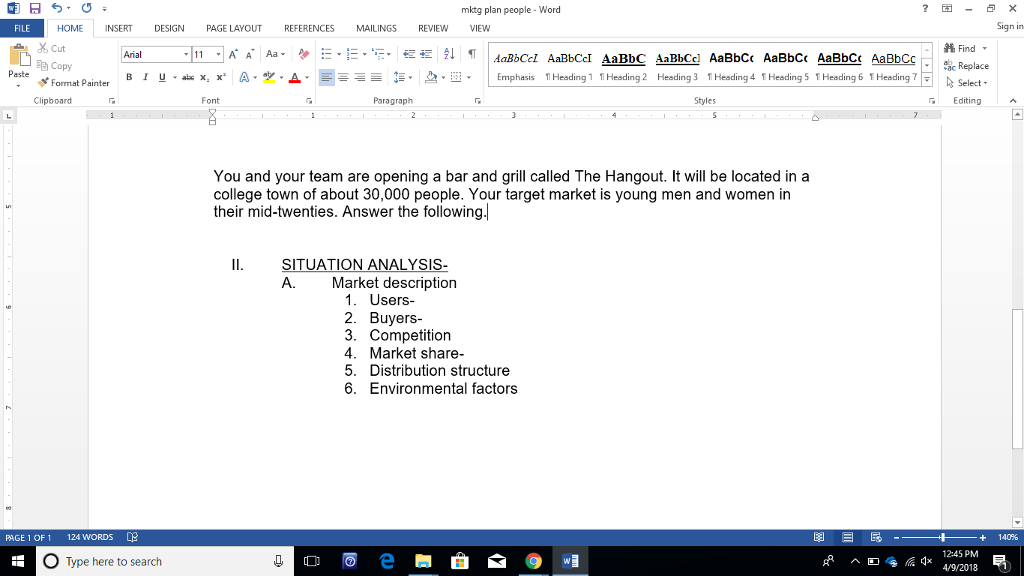Screen dimensions: 1024x576
Task: Toggle bold formatting
Action: click(129, 76)
